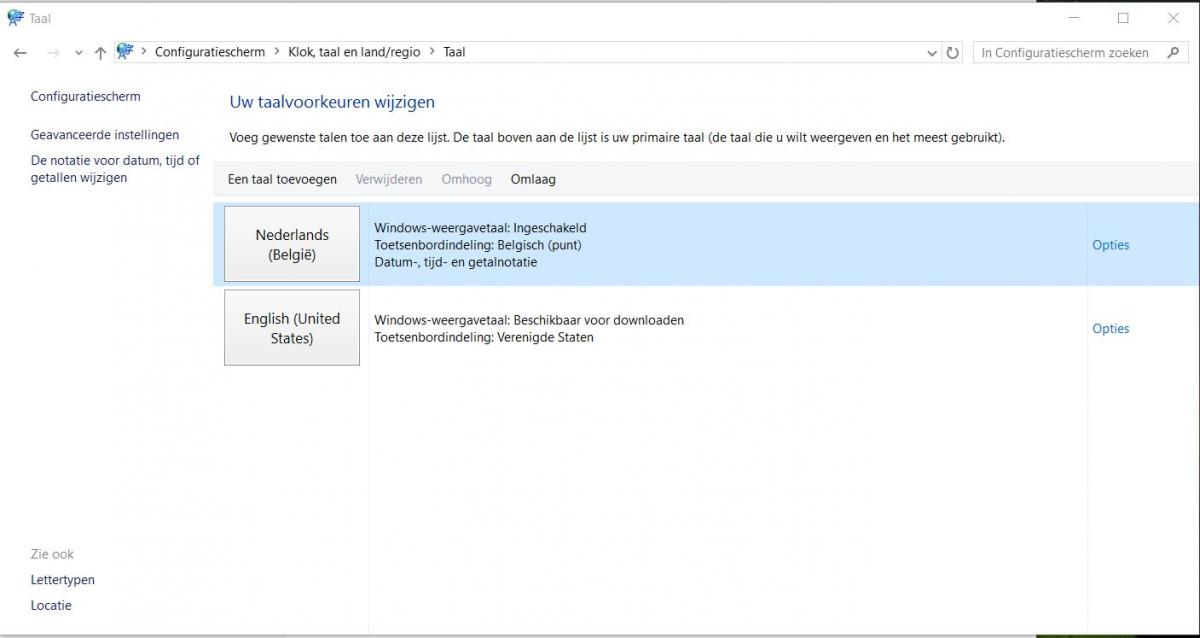The width and height of the screenshot is (1200, 638).
Task: Click the search magnifier icon
Action: pos(1174,53)
